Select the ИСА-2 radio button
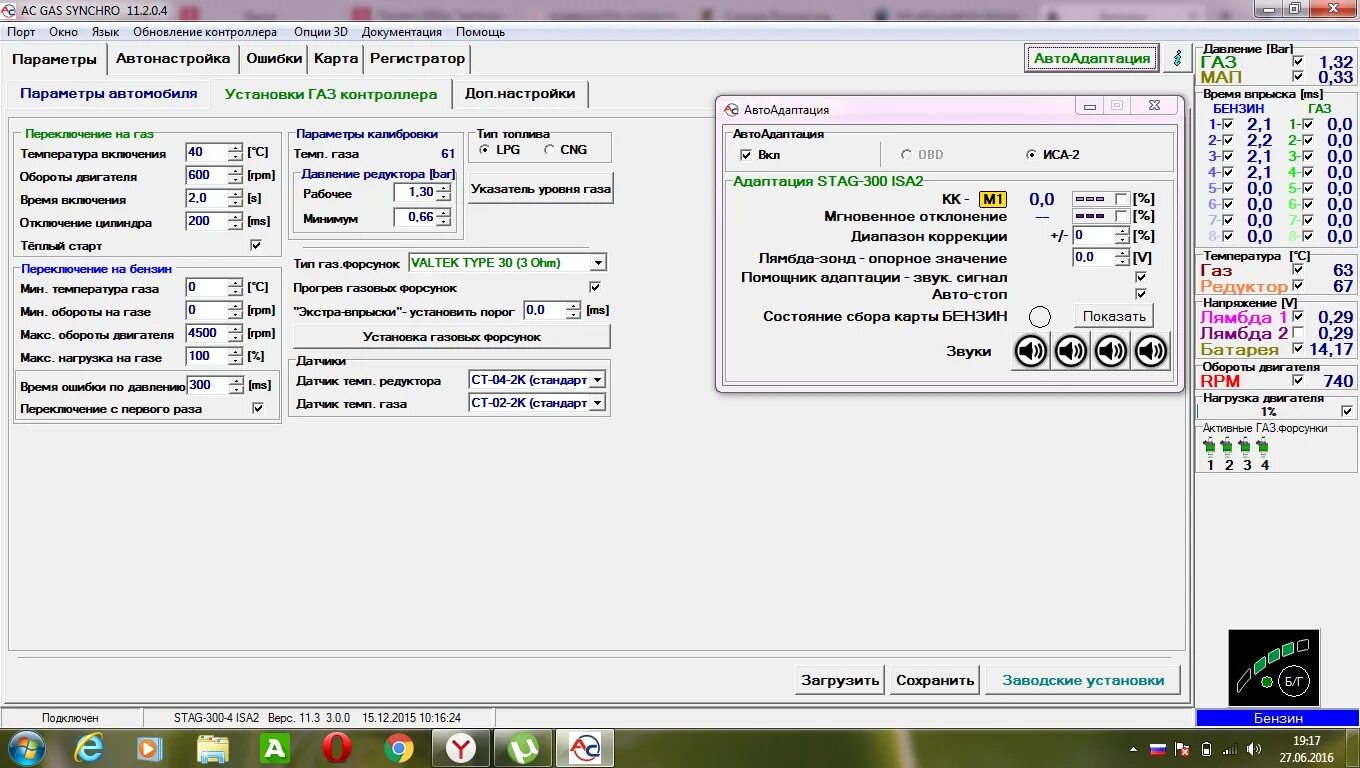Image resolution: width=1360 pixels, height=768 pixels. (1032, 155)
